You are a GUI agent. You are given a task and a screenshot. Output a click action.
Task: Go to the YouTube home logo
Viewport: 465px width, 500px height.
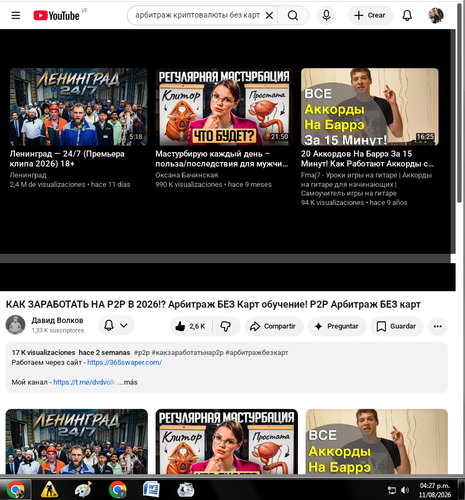coord(57,15)
